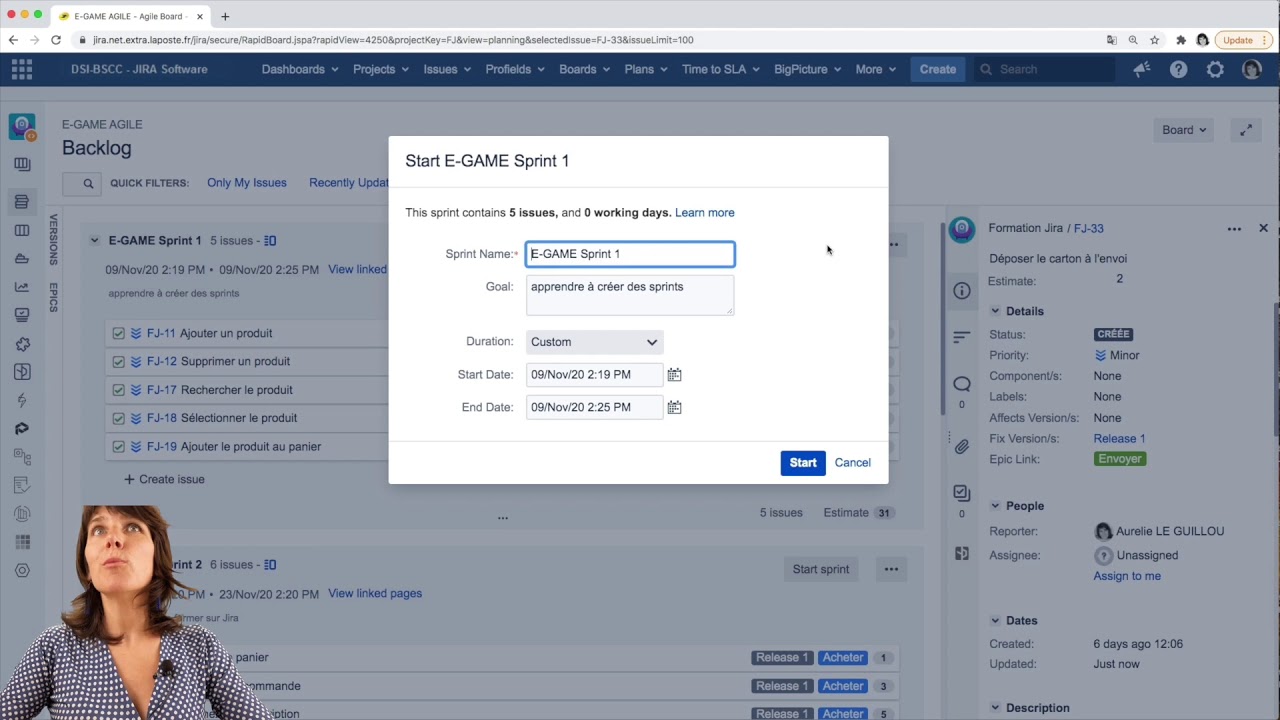This screenshot has width=1280, height=720.
Task: Click the project avatar in sidebar
Action: [x=22, y=127]
